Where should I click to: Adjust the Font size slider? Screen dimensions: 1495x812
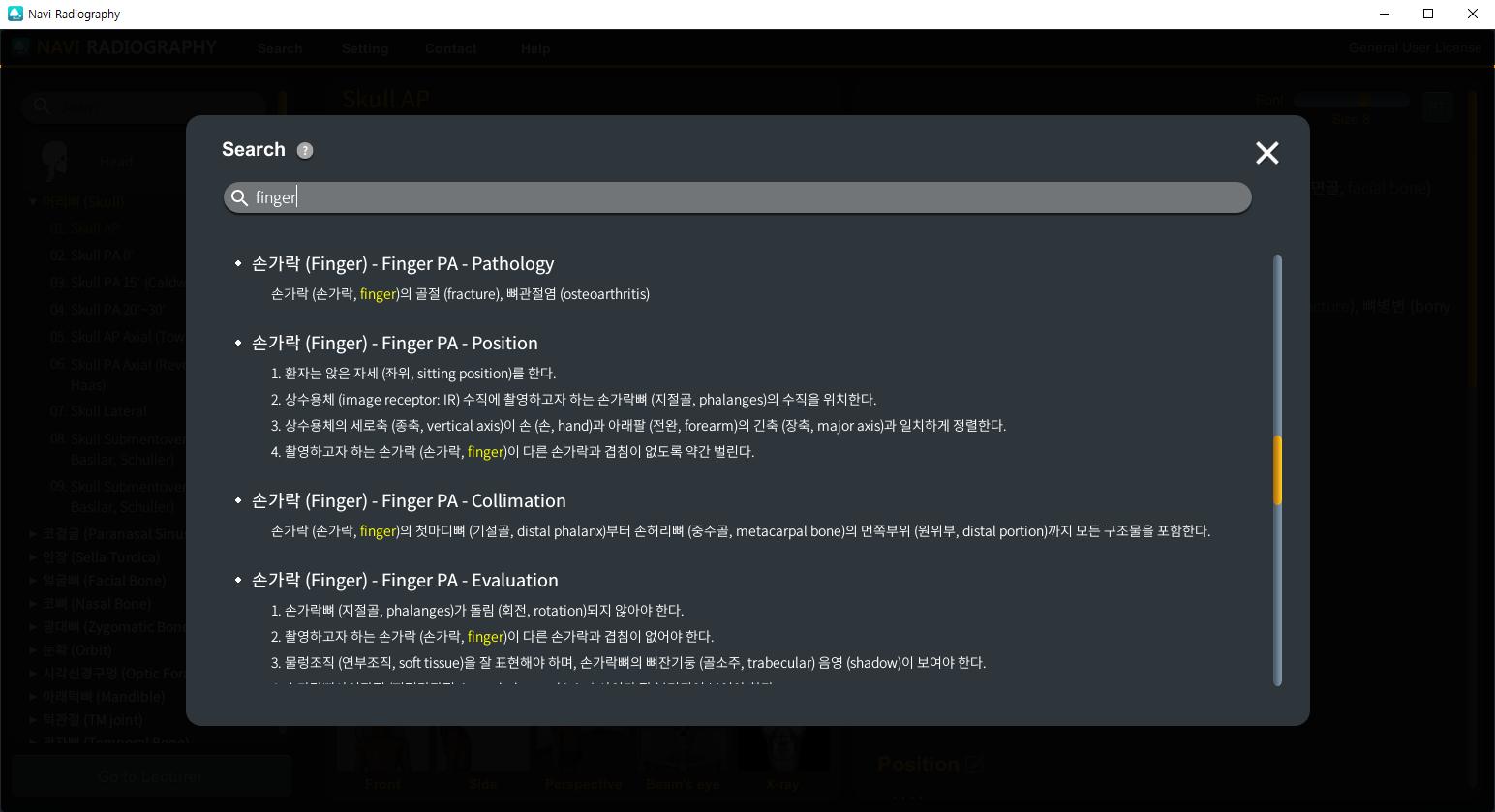pos(1352,100)
